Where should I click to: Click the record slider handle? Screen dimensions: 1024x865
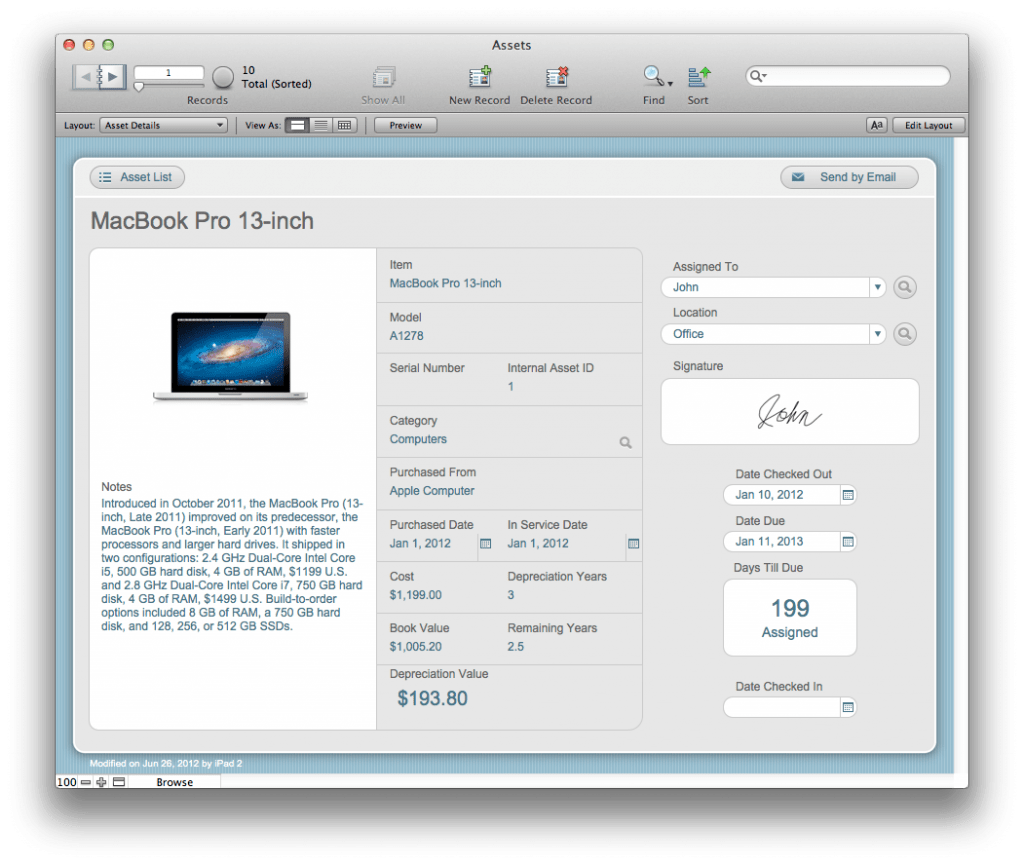click(x=138, y=87)
